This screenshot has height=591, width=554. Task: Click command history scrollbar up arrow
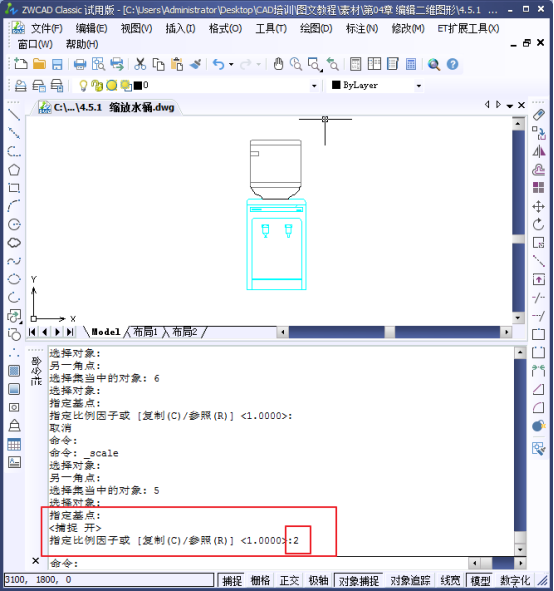click(520, 353)
